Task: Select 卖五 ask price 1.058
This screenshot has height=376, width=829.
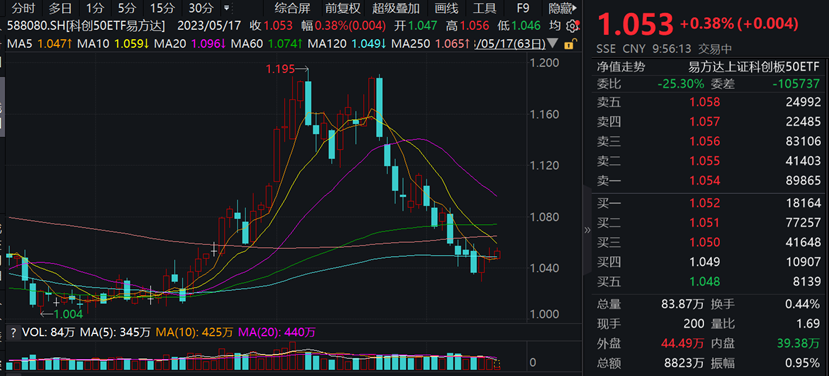Action: tap(704, 102)
